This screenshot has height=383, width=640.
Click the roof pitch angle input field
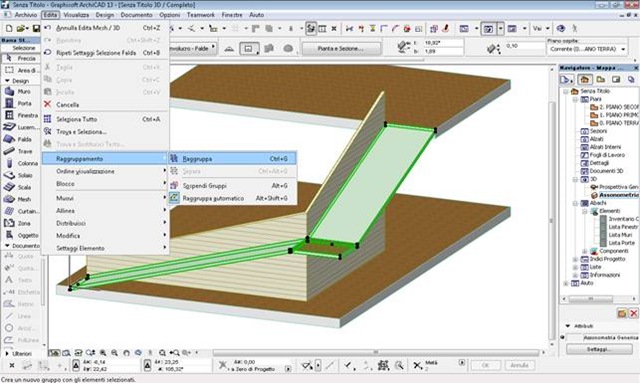pos(443,43)
